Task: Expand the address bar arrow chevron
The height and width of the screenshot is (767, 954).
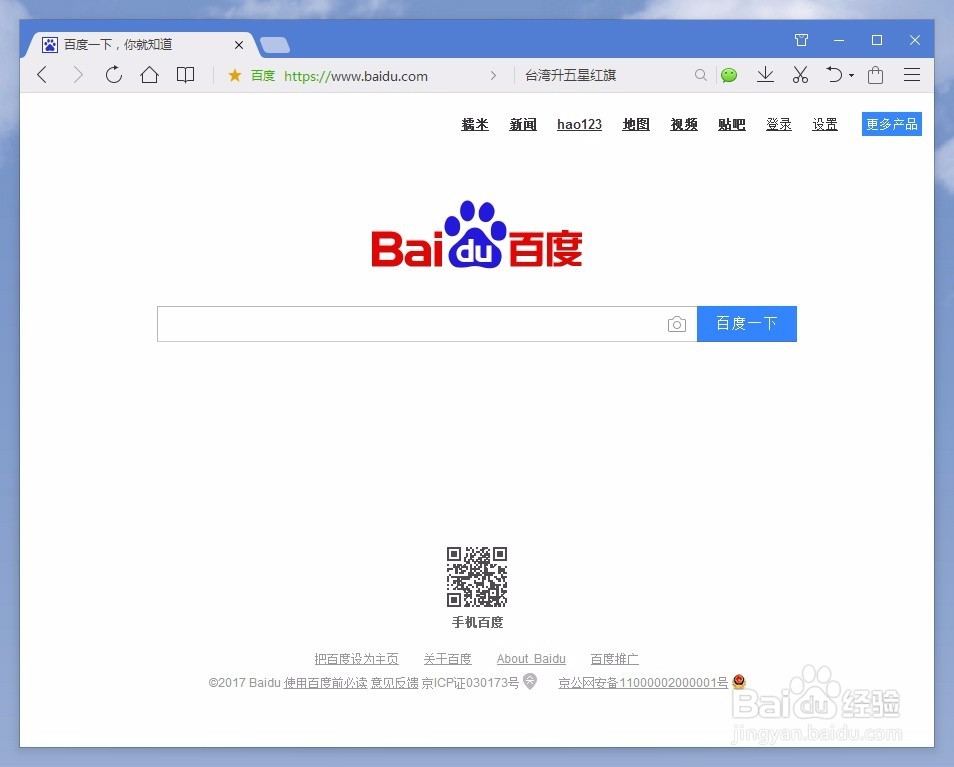Action: (493, 75)
